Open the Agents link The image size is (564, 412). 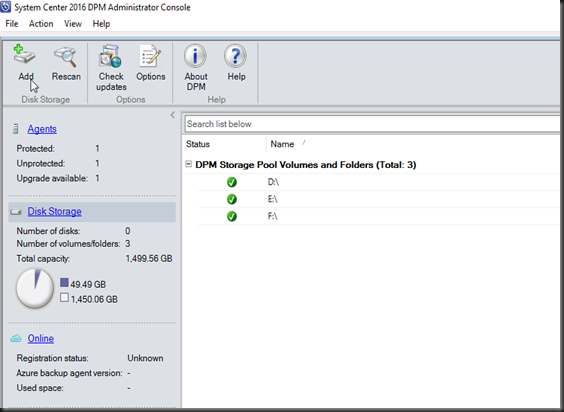pos(42,129)
